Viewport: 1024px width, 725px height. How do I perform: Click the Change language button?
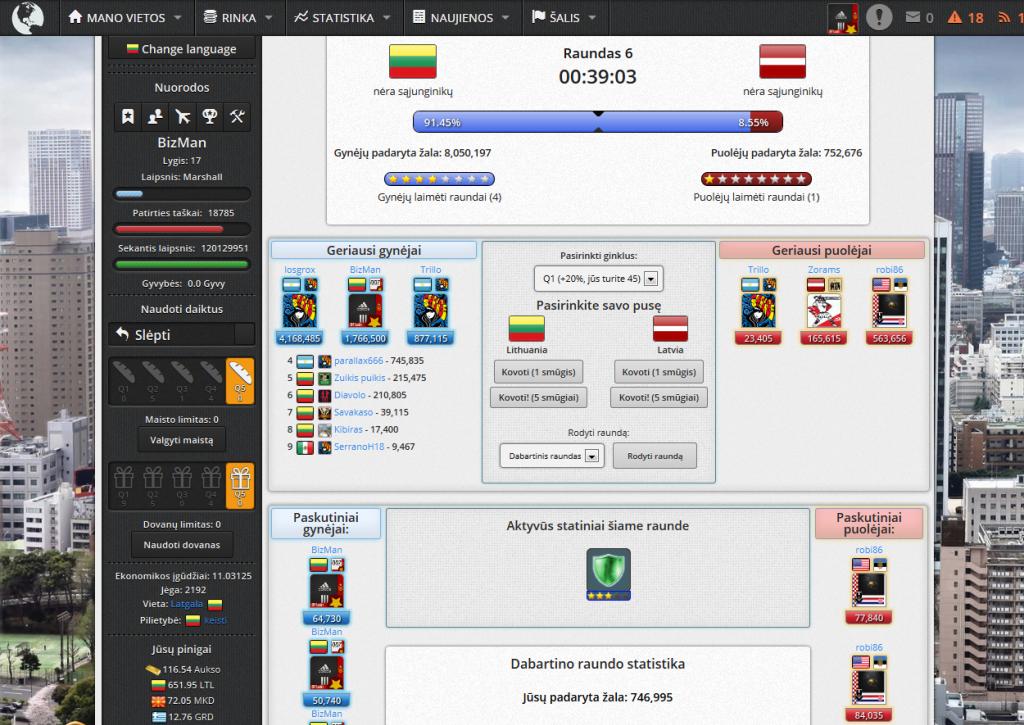pos(182,49)
